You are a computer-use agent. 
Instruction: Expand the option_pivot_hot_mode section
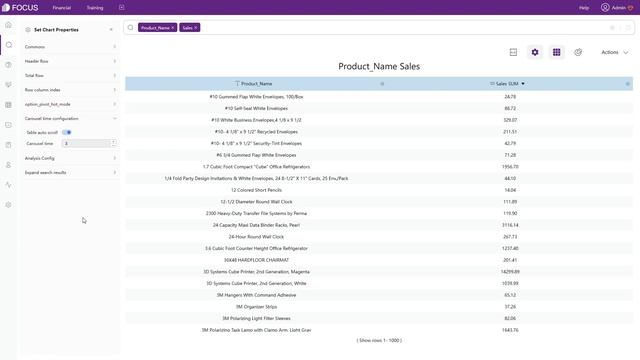[70, 104]
